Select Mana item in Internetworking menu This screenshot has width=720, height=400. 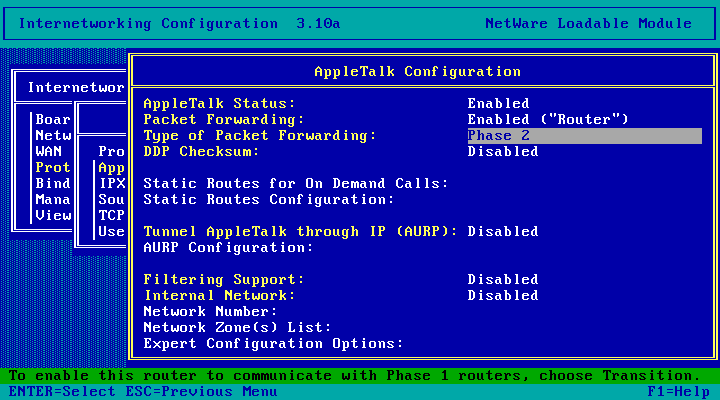click(53, 200)
